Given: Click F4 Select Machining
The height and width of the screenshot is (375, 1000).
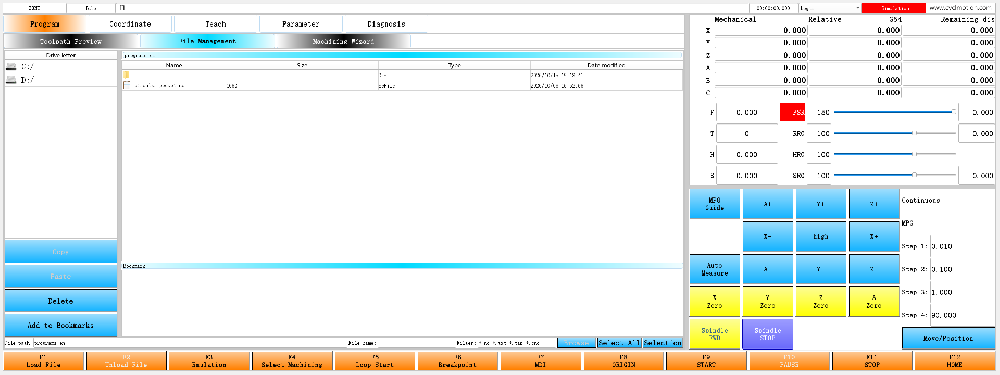Looking at the screenshot, I should 292,362.
